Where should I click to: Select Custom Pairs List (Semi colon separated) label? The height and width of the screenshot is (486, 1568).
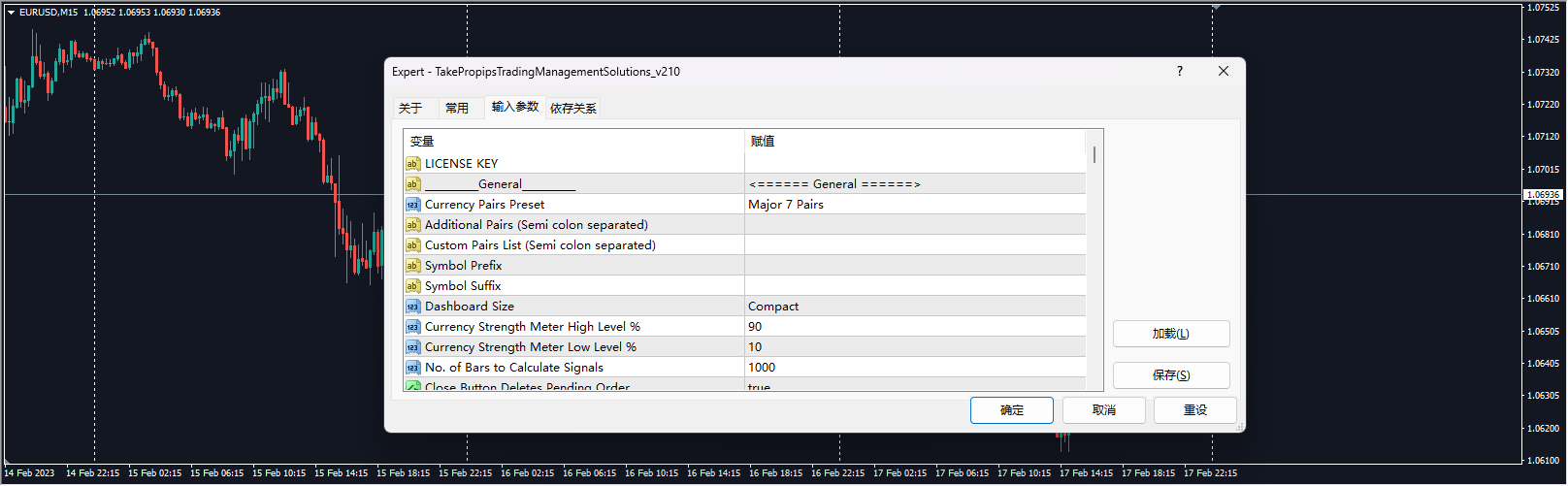click(540, 245)
